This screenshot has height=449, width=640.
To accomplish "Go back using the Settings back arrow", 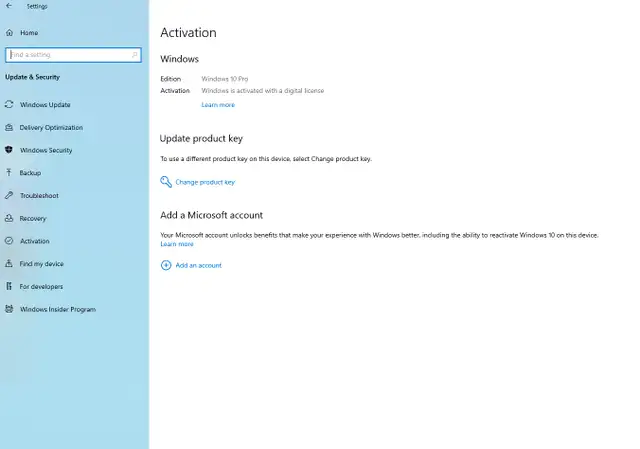I will click(x=9, y=6).
